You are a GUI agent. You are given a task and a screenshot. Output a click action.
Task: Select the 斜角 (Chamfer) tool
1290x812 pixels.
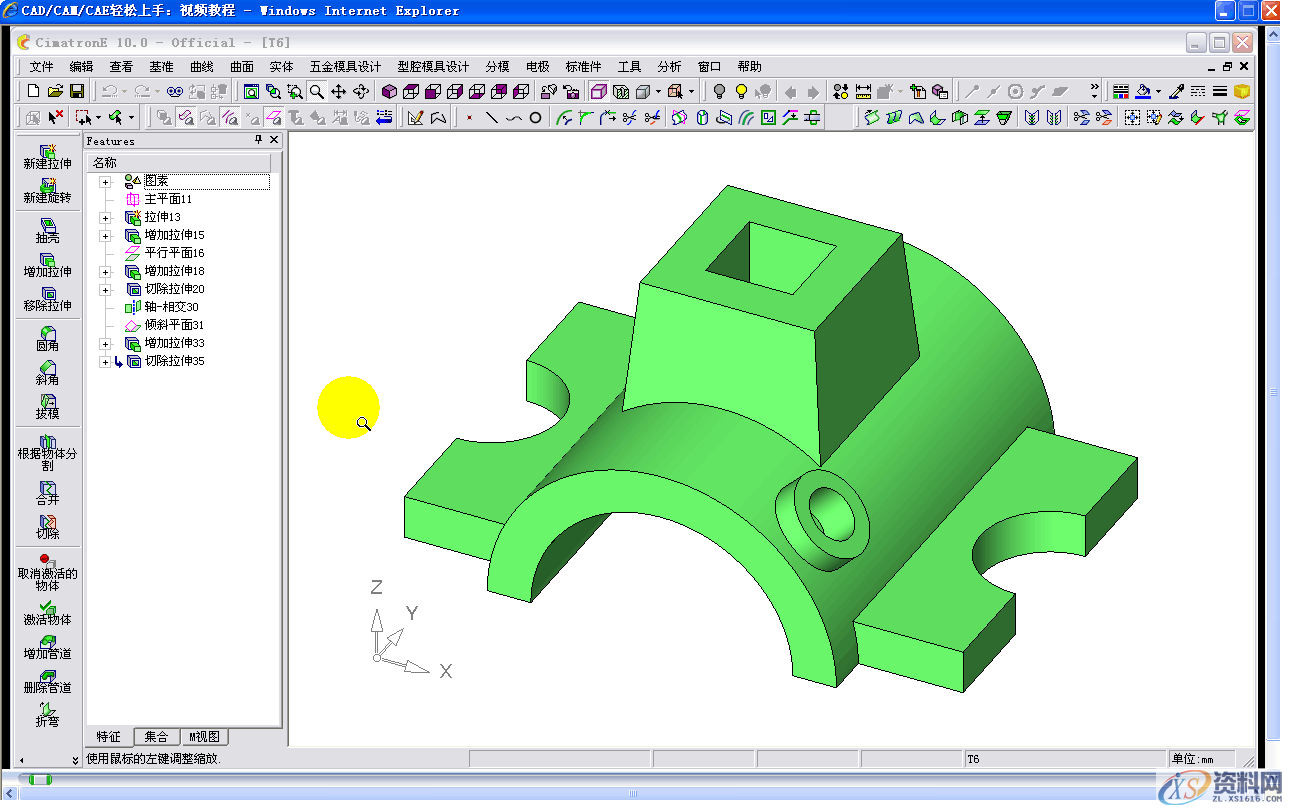click(x=47, y=372)
